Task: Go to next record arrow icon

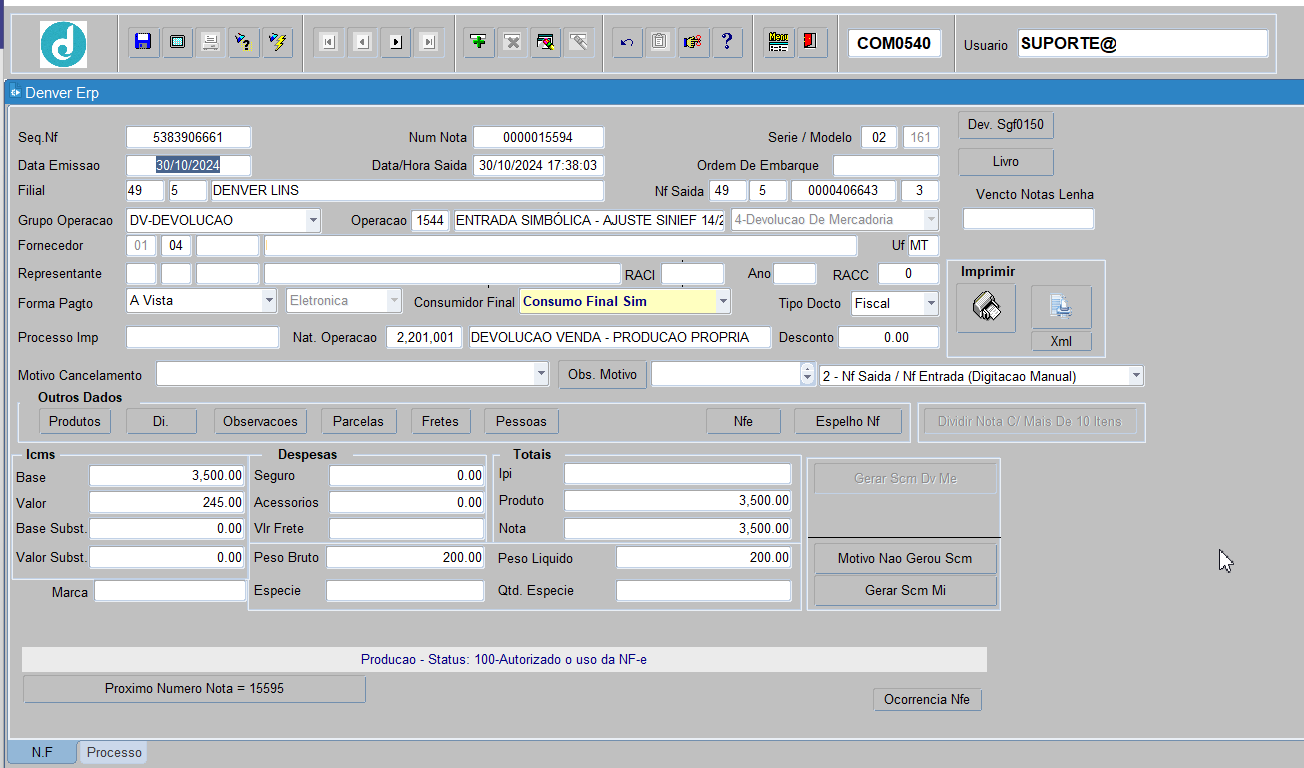Action: coord(396,42)
